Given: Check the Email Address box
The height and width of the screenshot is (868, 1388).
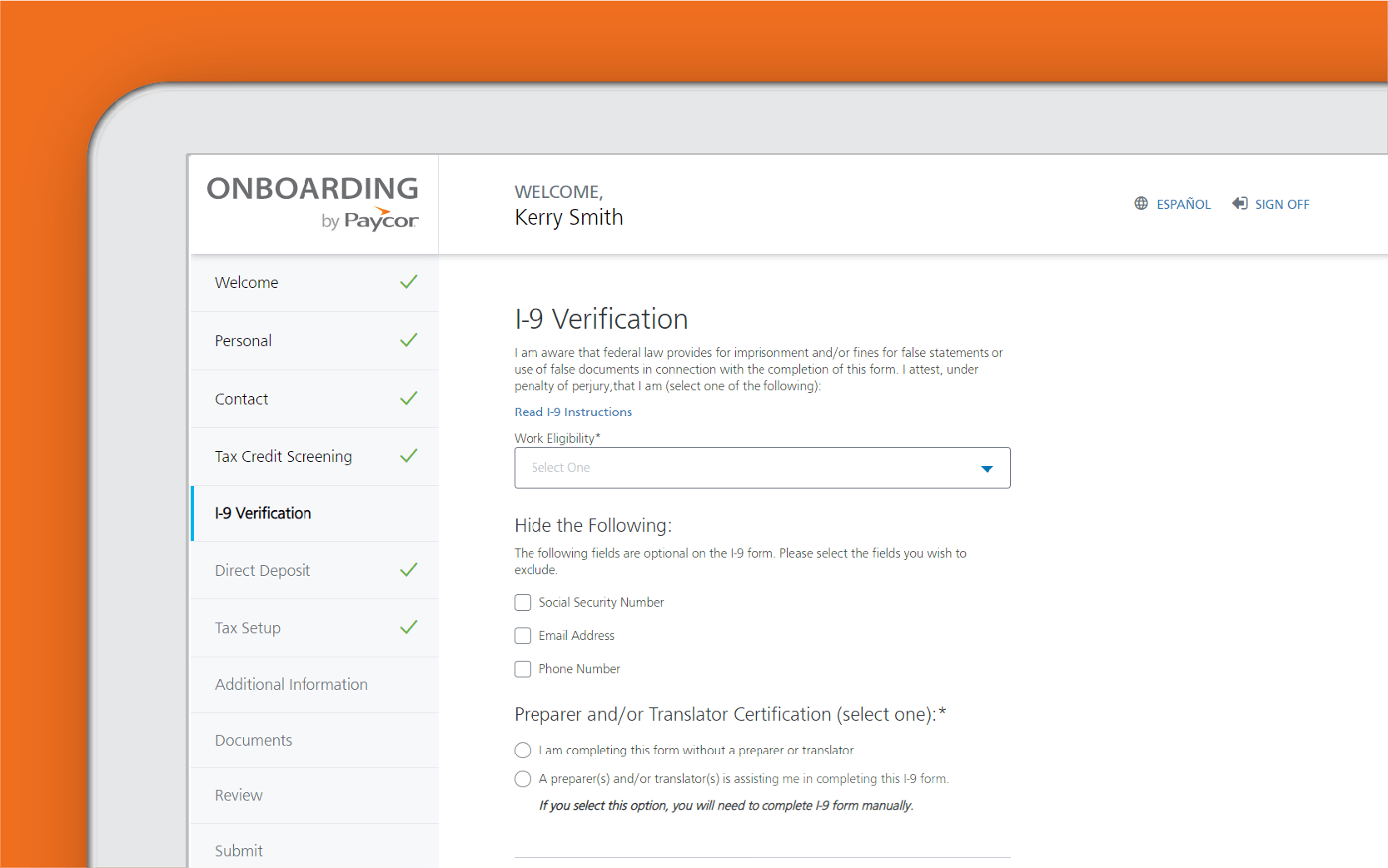Looking at the screenshot, I should coord(523,636).
